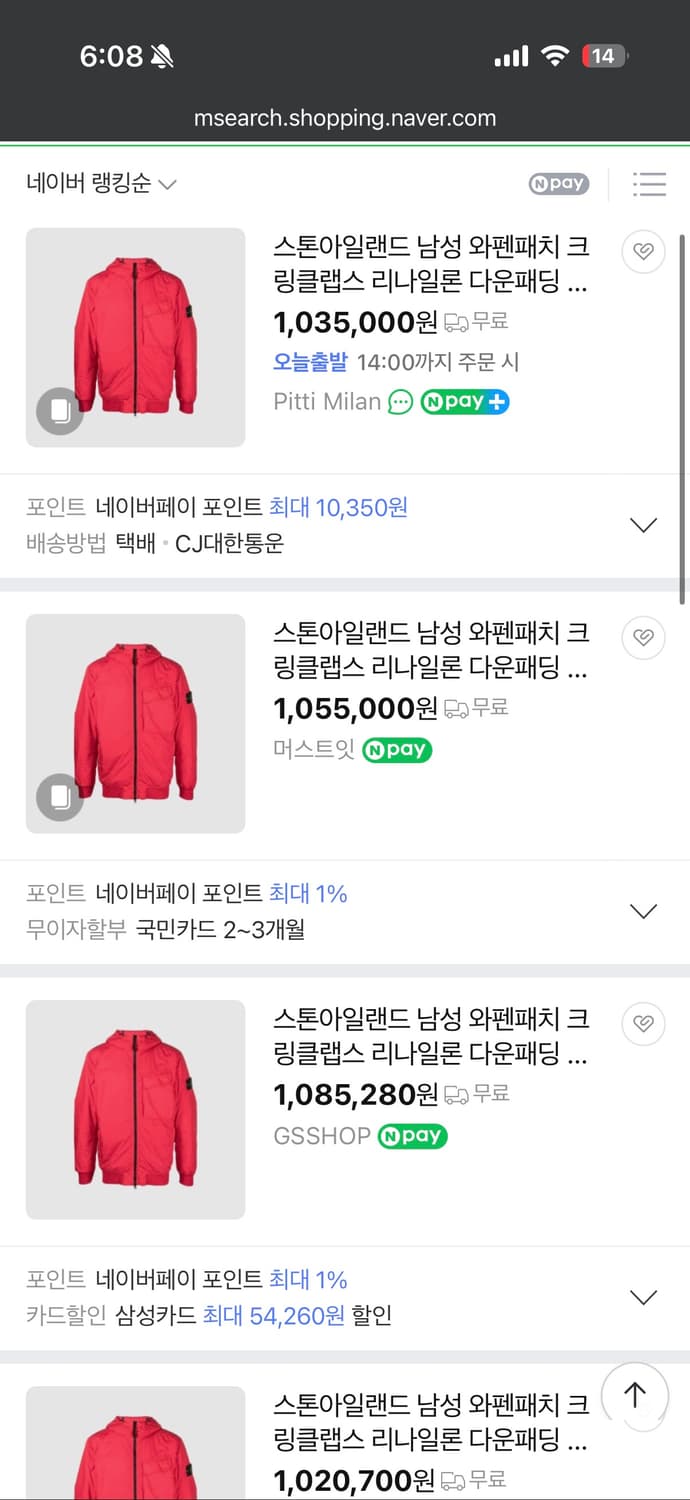Image resolution: width=690 pixels, height=1500 pixels.
Task: Click the image-stack icon on first product thumbnail
Action: tap(61, 410)
